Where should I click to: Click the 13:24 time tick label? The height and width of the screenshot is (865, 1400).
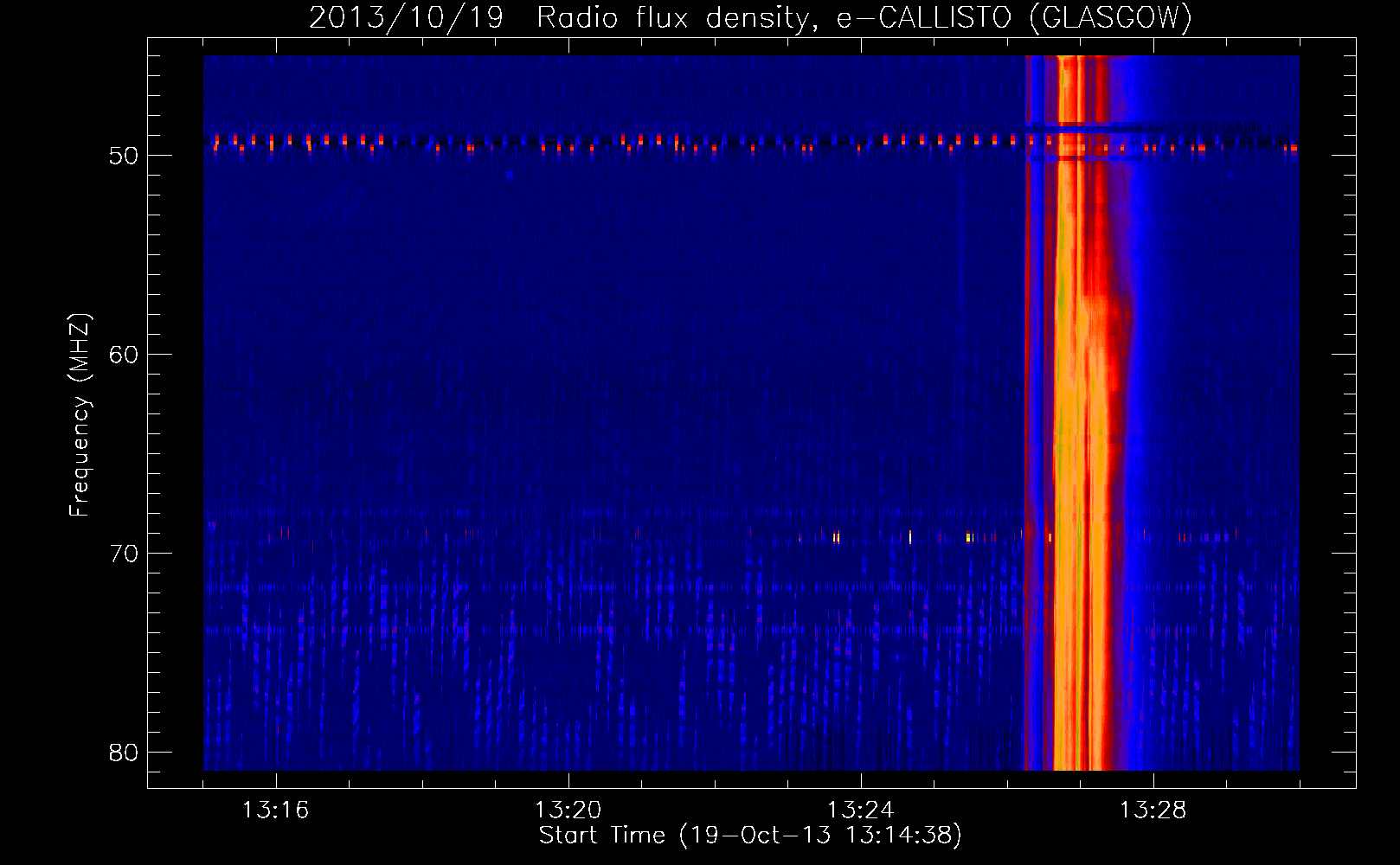click(860, 810)
